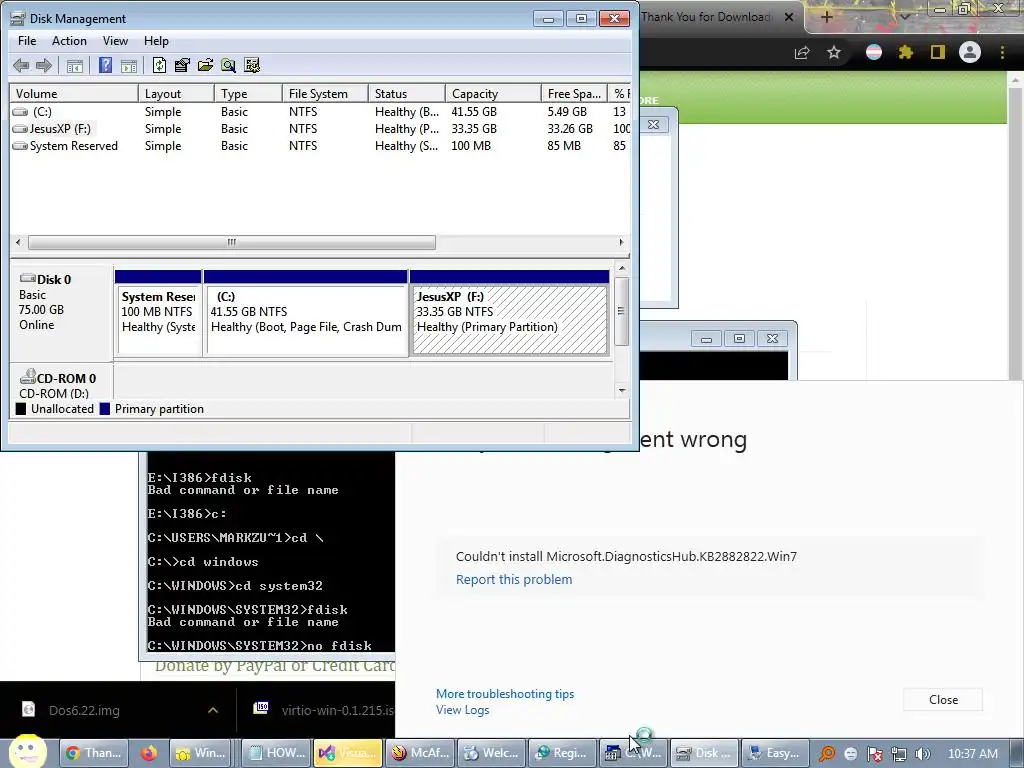Click the right arrow of horizontal scrollbar

(x=621, y=242)
